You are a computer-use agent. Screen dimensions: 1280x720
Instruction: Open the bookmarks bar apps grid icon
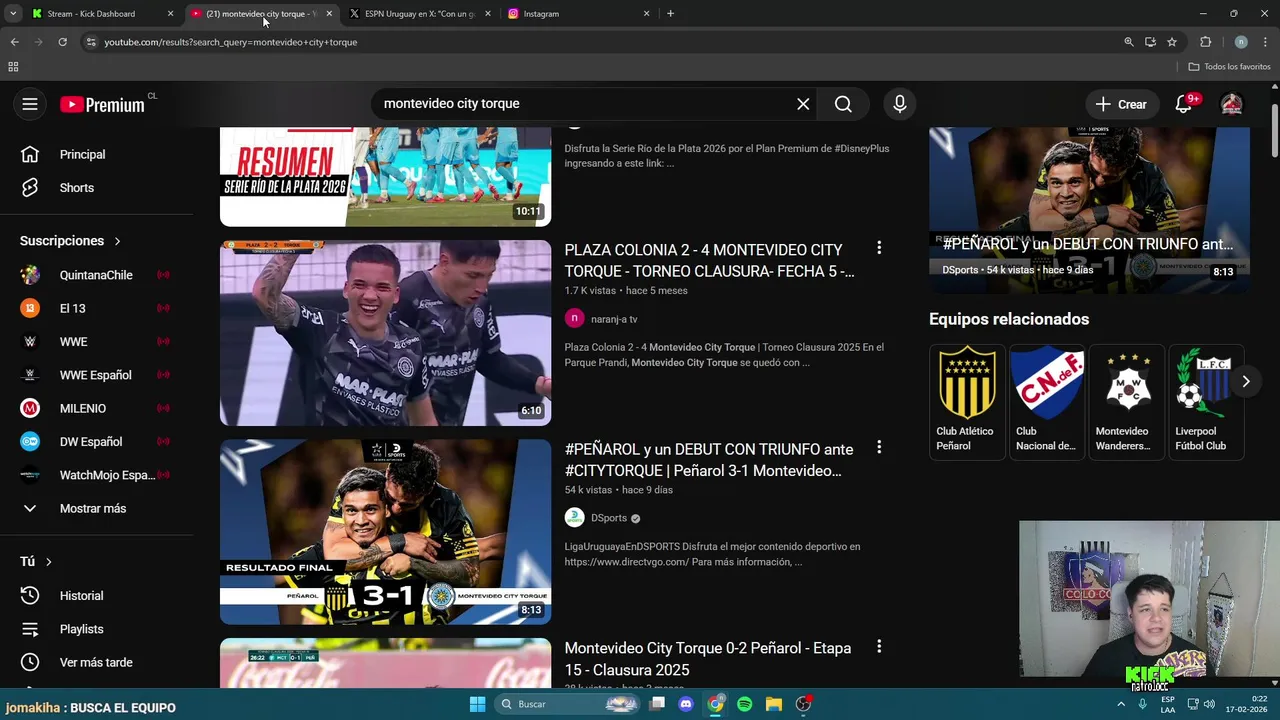[13, 67]
